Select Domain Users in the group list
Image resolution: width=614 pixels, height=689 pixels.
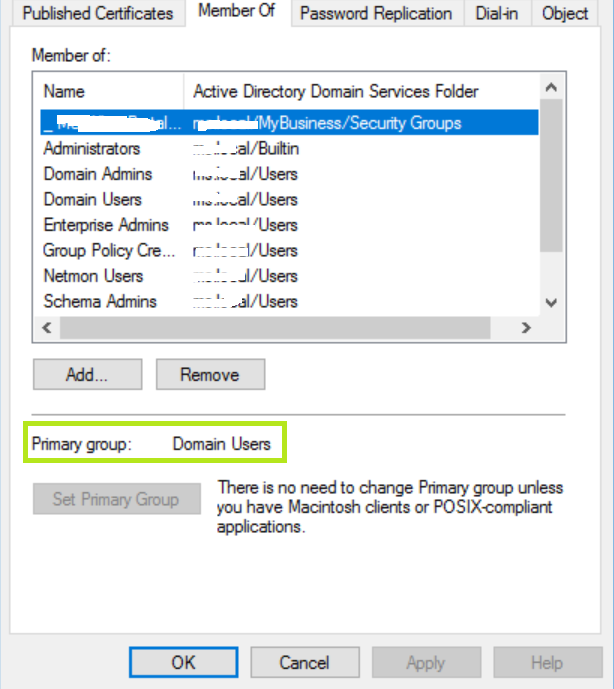pos(92,199)
